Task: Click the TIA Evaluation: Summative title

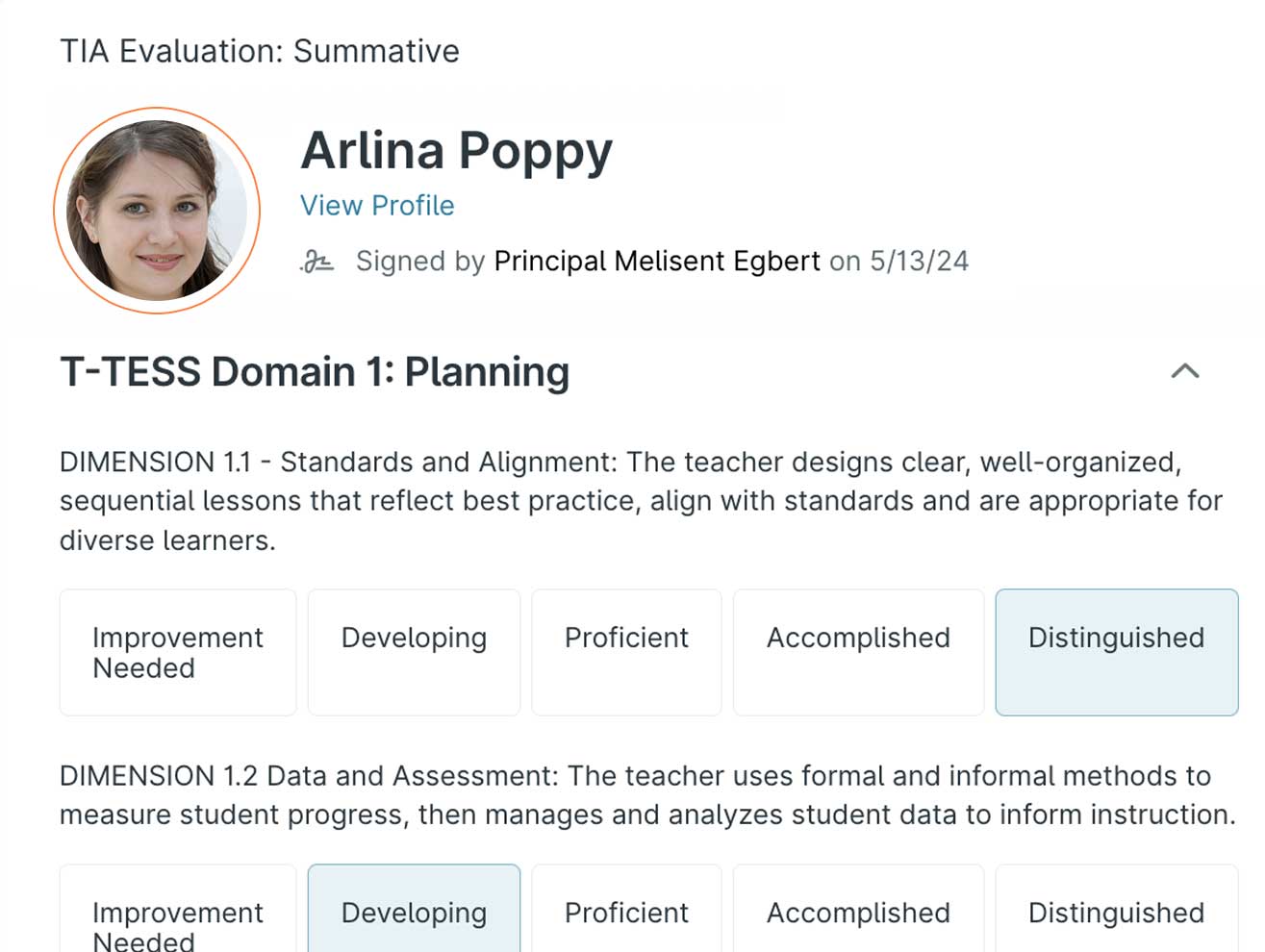Action: pyautogui.click(x=260, y=51)
